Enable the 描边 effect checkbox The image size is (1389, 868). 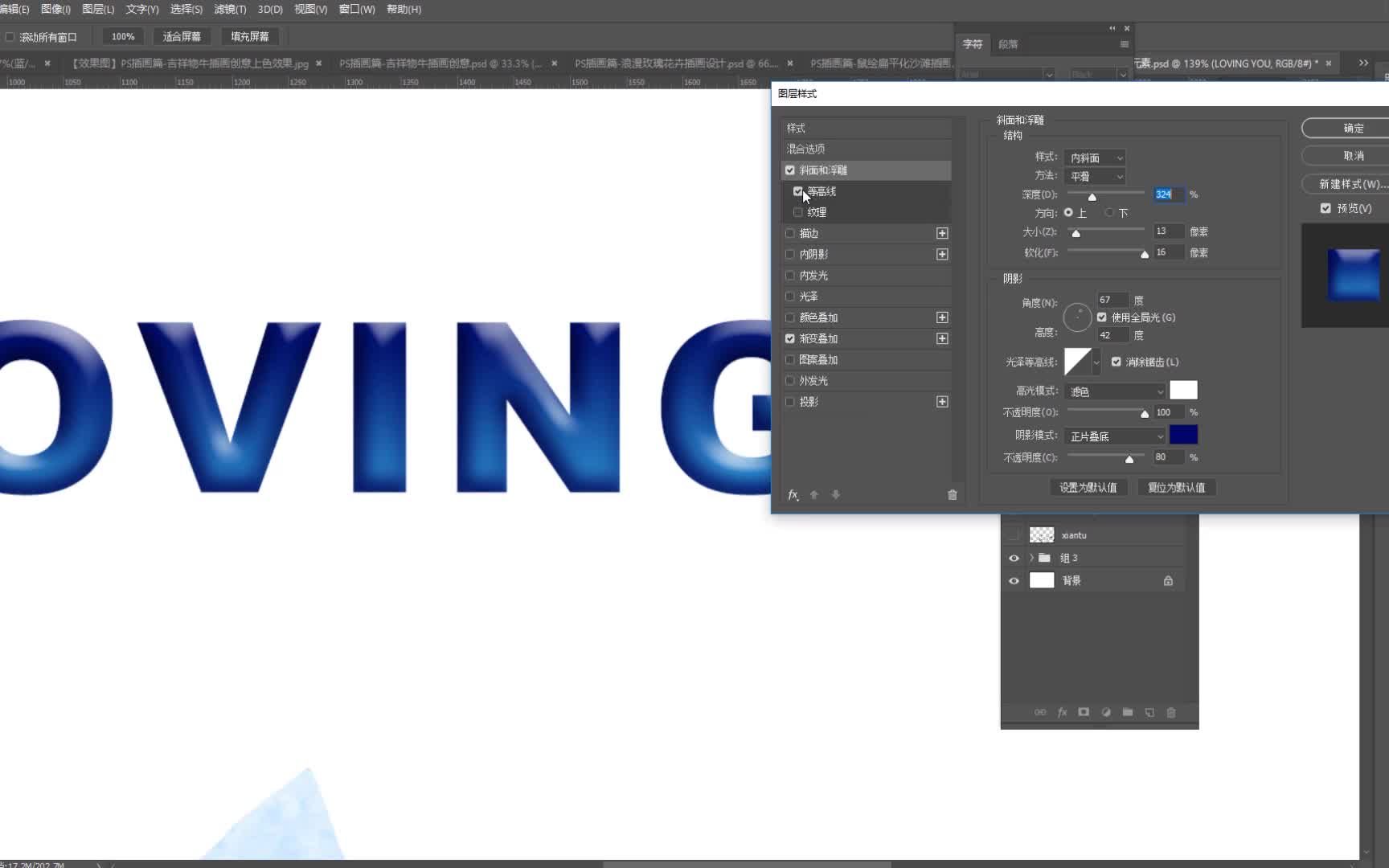[790, 233]
